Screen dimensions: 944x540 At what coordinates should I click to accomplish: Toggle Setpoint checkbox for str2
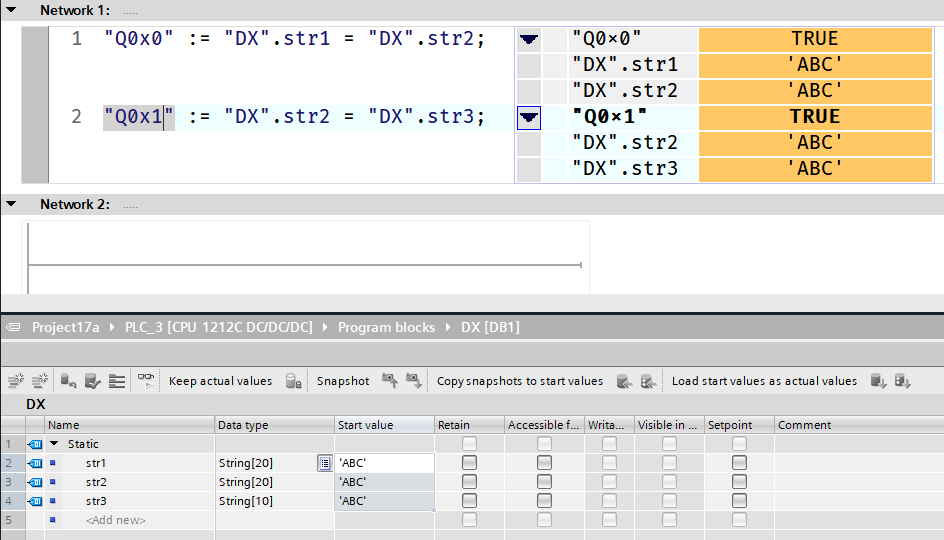tap(739, 482)
